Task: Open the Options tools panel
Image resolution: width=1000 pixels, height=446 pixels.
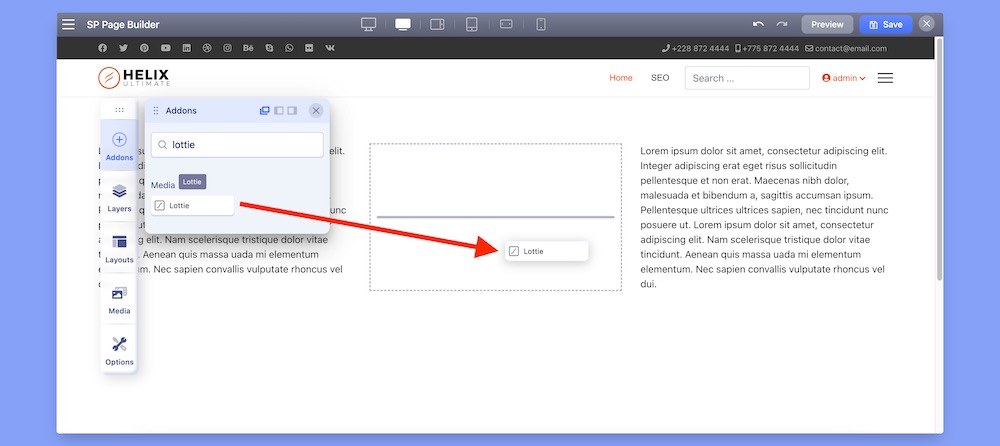Action: (x=119, y=350)
